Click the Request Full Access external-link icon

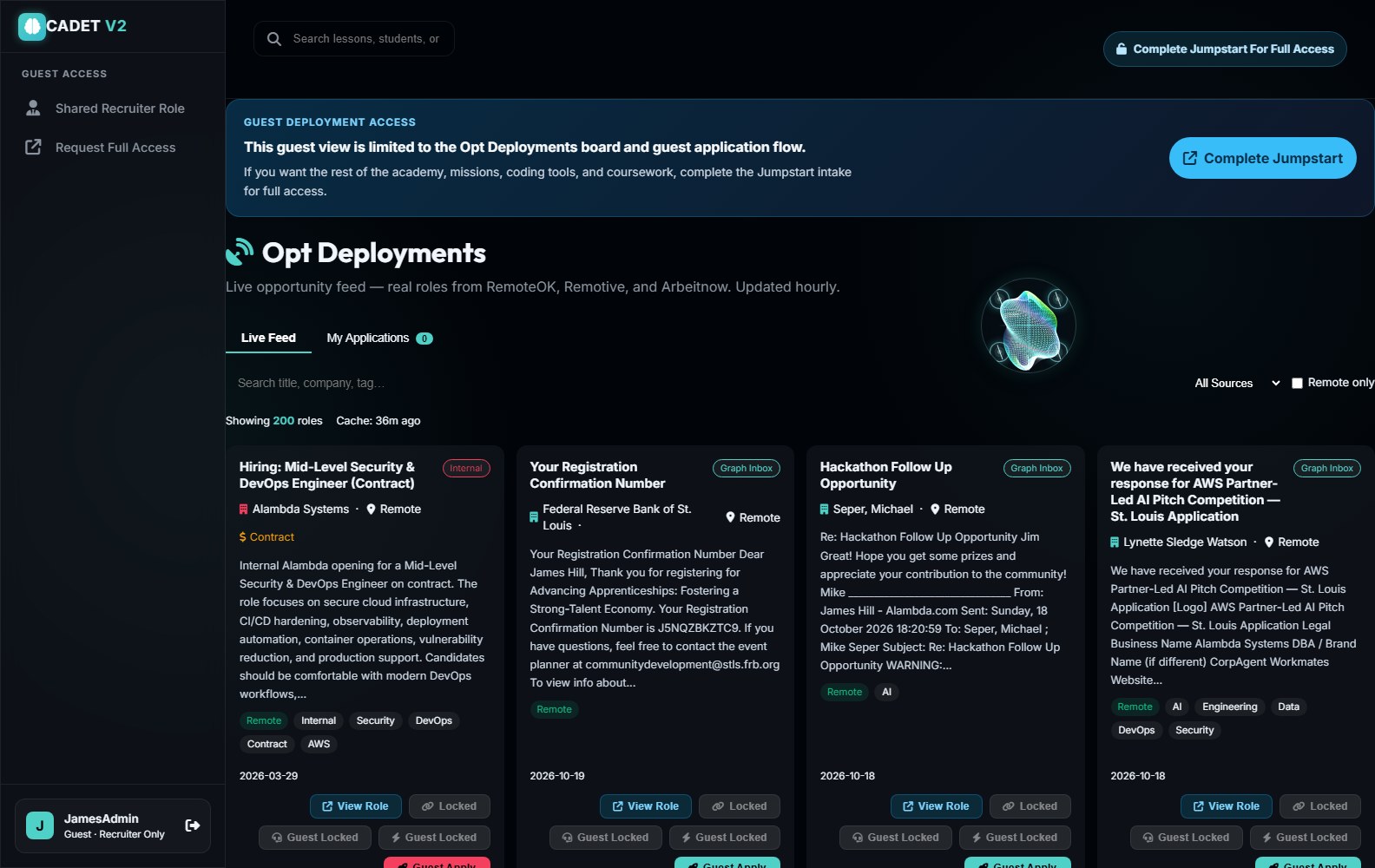33,148
